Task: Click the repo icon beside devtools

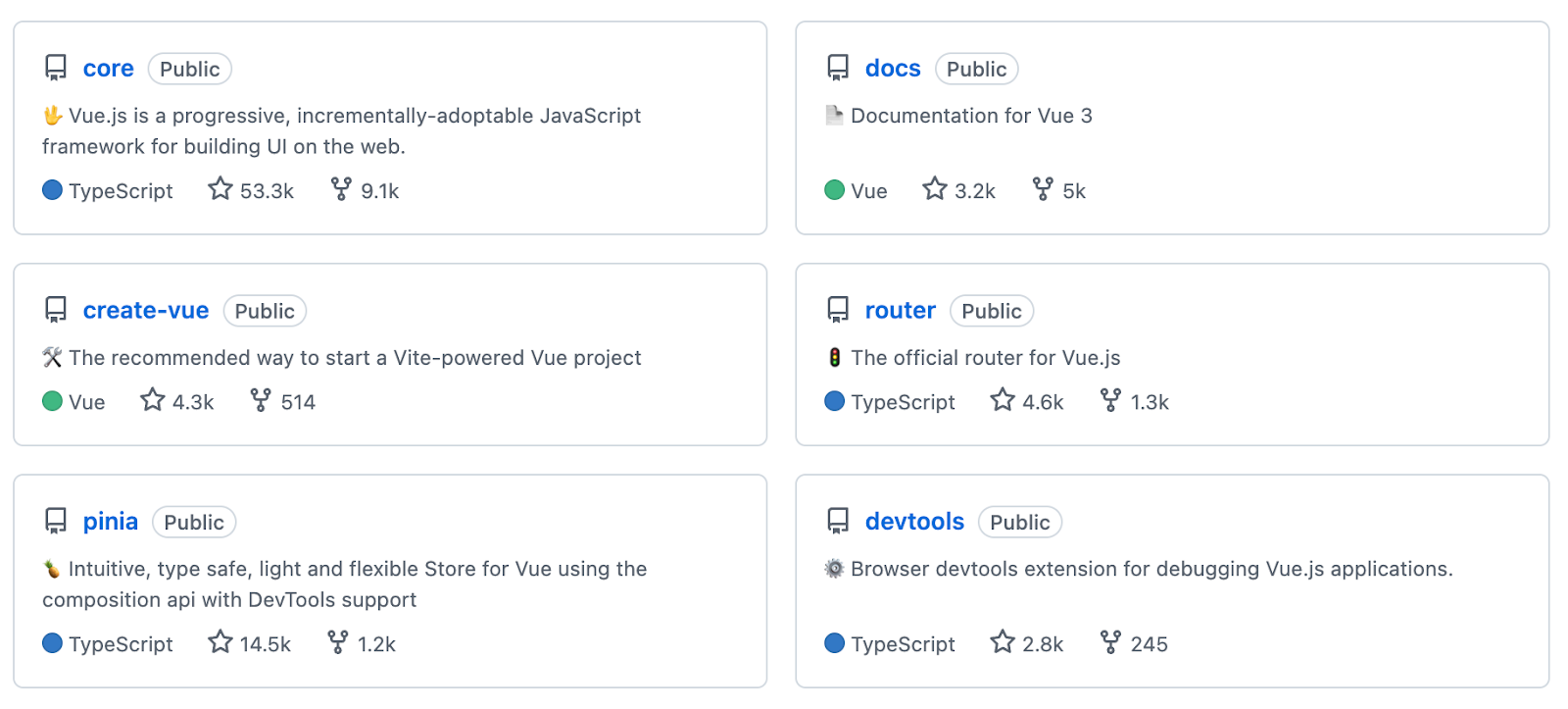Action: coord(838,521)
